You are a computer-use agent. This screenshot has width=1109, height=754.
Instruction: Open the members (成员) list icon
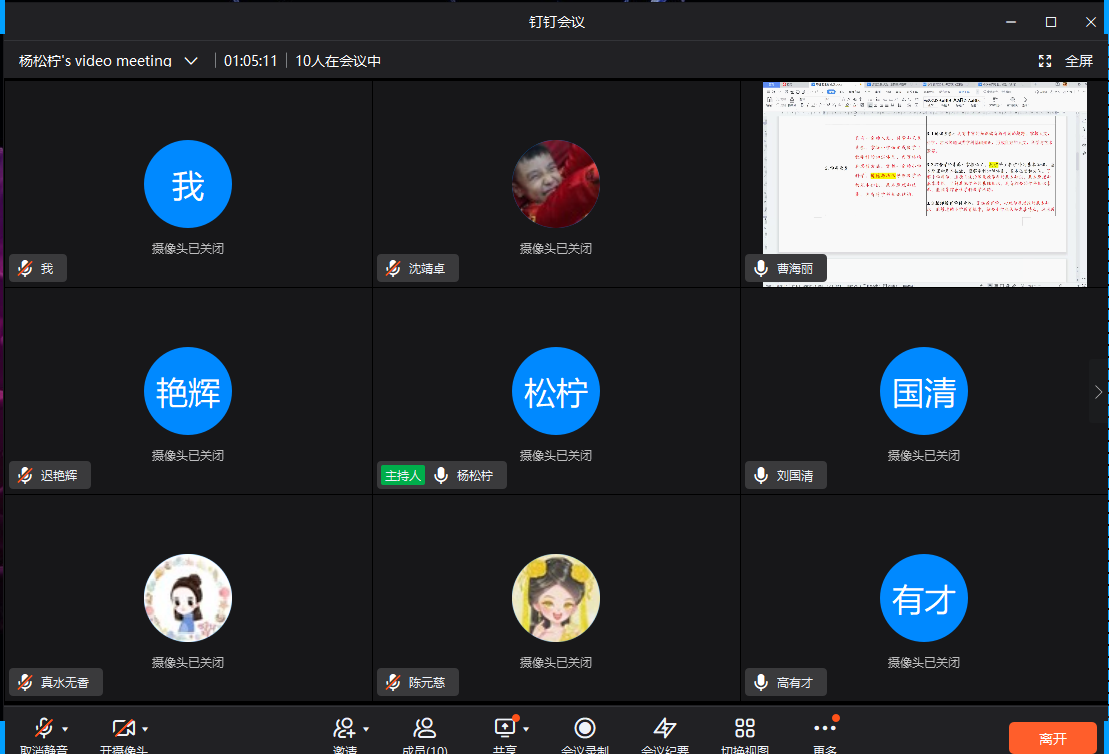425,729
